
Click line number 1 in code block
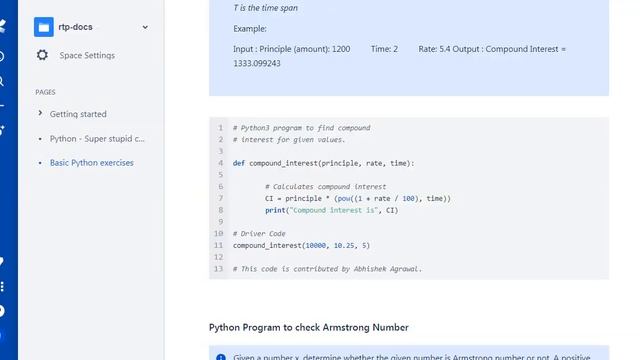220,128
